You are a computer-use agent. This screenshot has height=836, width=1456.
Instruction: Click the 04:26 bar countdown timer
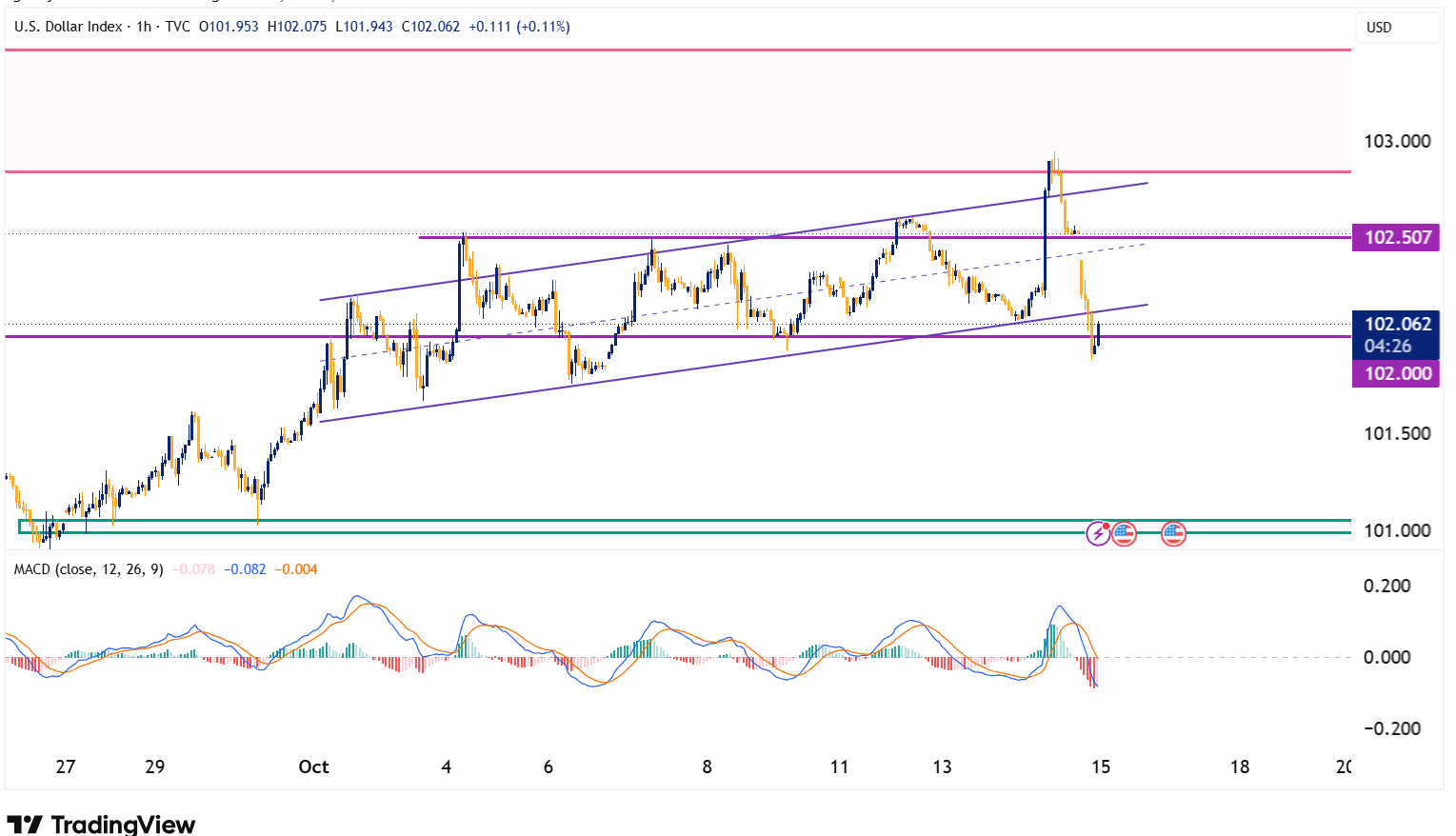point(1388,347)
